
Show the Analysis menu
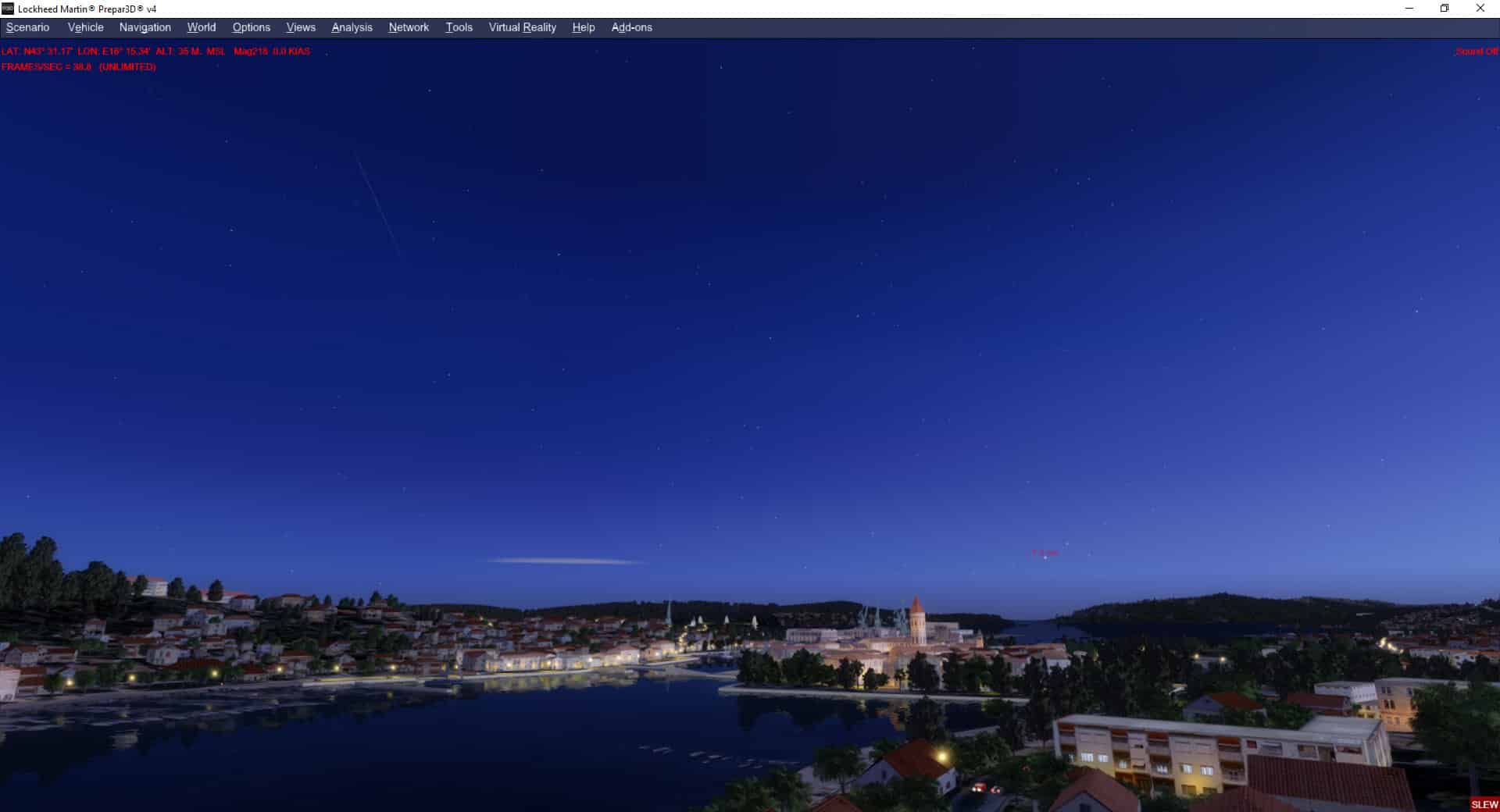pyautogui.click(x=352, y=27)
